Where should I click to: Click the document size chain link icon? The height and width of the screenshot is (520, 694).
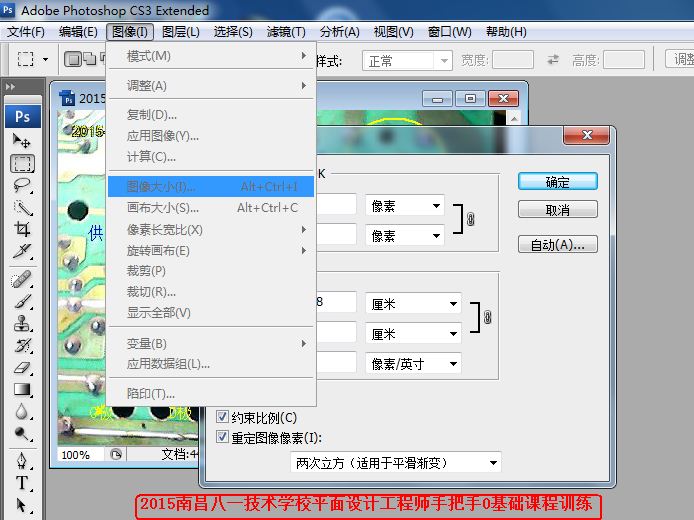pos(487,317)
